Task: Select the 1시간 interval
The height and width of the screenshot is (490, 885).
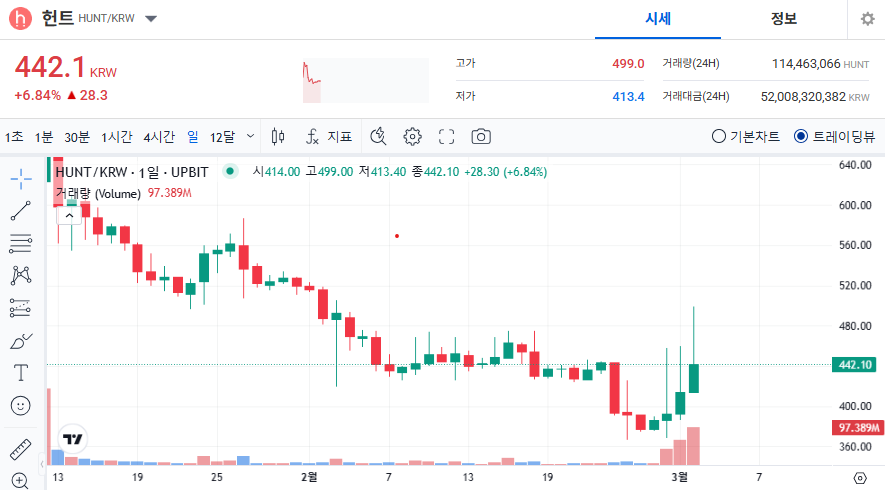Action: point(117,137)
